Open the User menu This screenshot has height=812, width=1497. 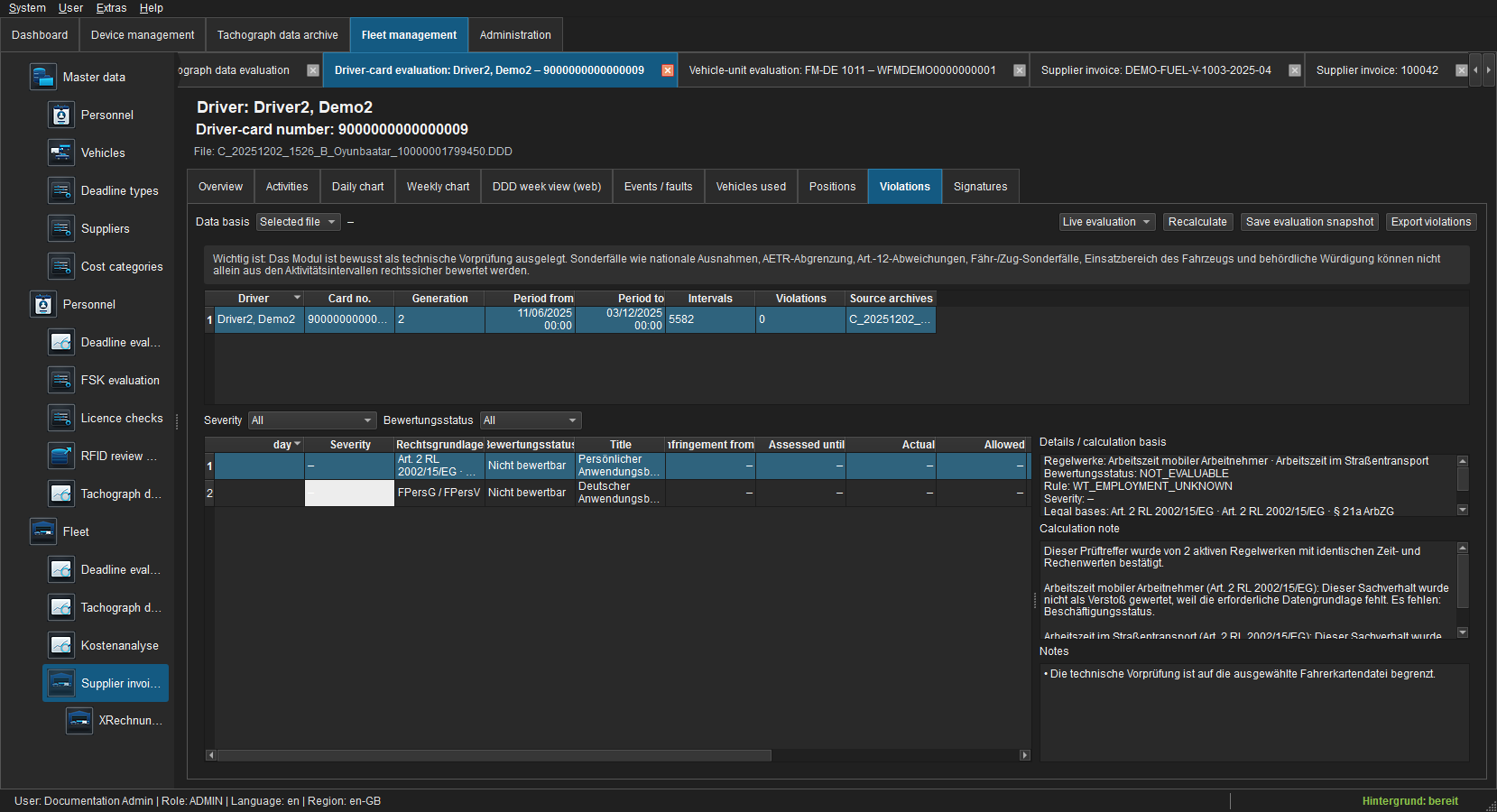pos(70,8)
